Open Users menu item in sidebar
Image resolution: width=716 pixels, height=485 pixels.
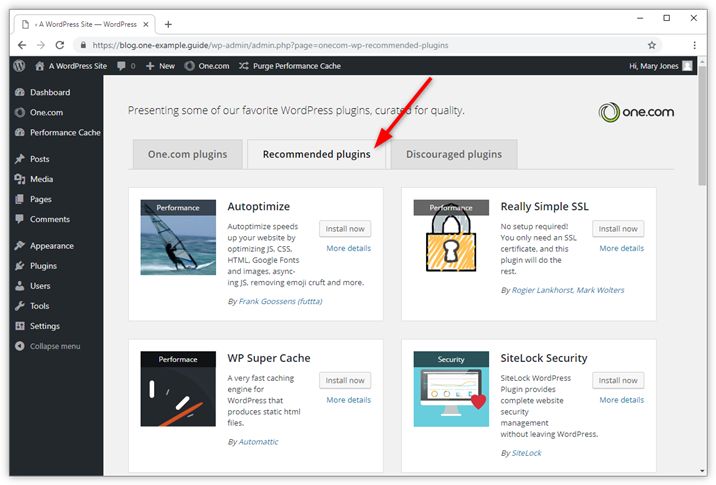pos(40,286)
